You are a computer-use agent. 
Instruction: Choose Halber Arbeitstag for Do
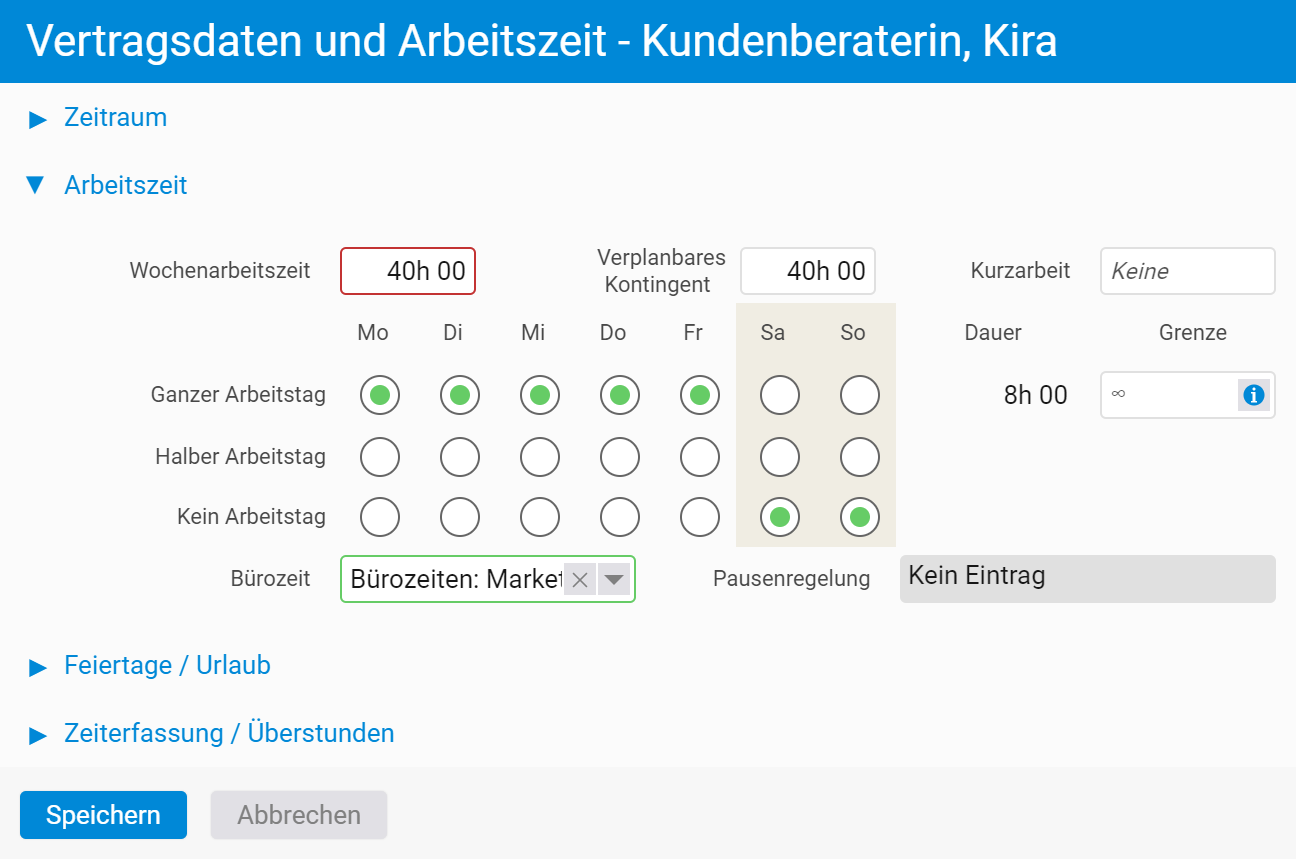coord(620,457)
